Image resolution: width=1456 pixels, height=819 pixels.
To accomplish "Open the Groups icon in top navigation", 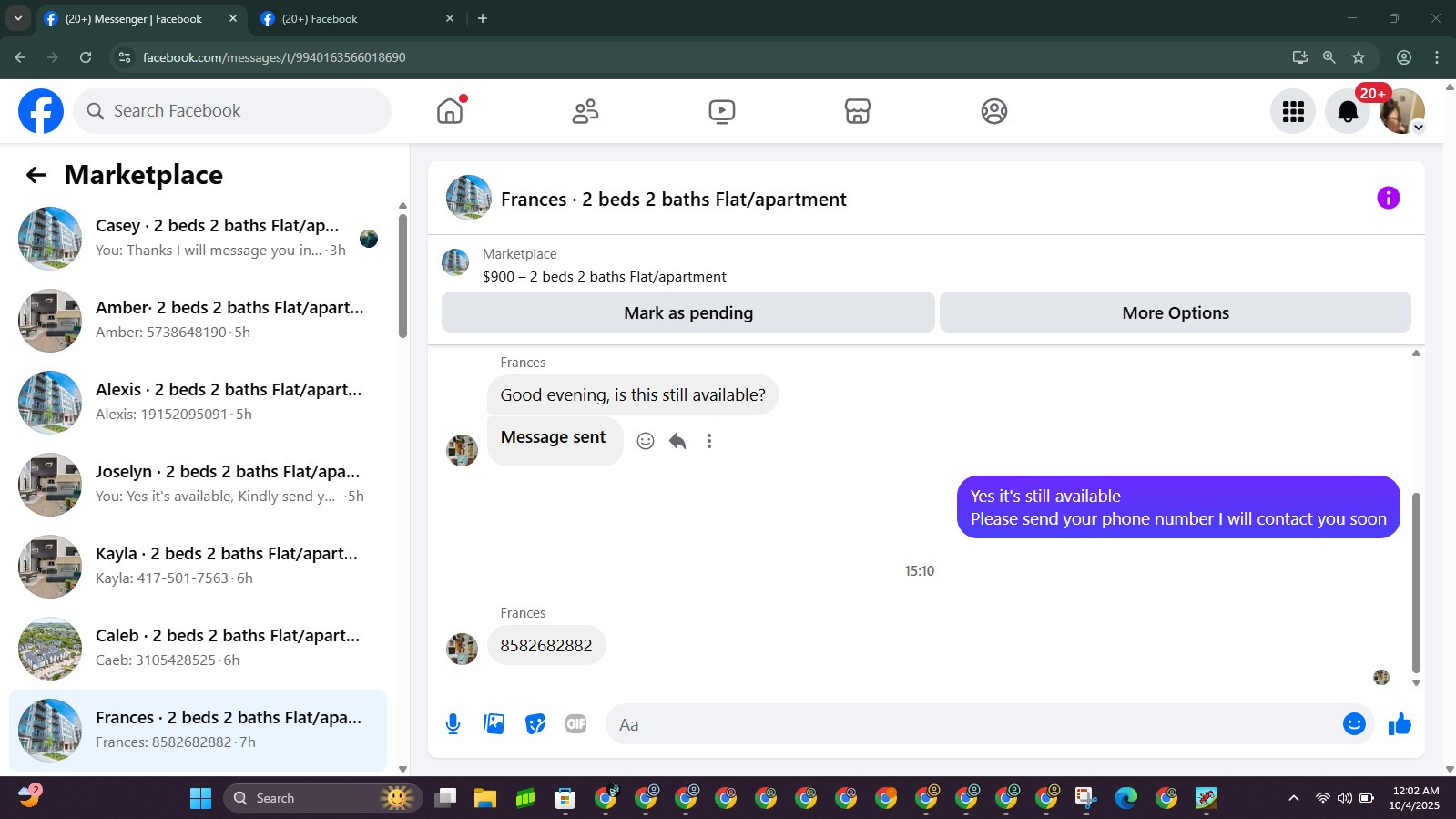I will pos(994,111).
